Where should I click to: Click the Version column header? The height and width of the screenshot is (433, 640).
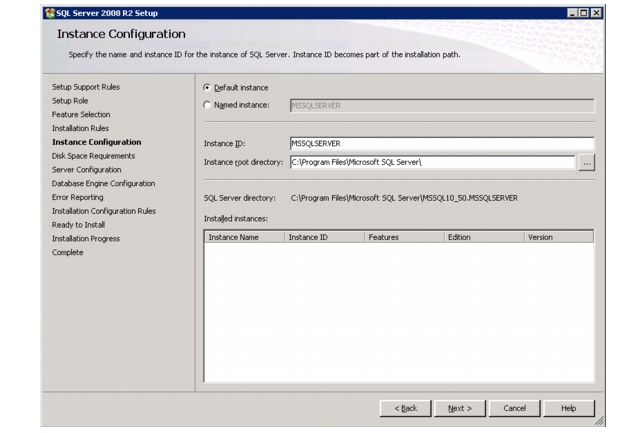(x=559, y=237)
